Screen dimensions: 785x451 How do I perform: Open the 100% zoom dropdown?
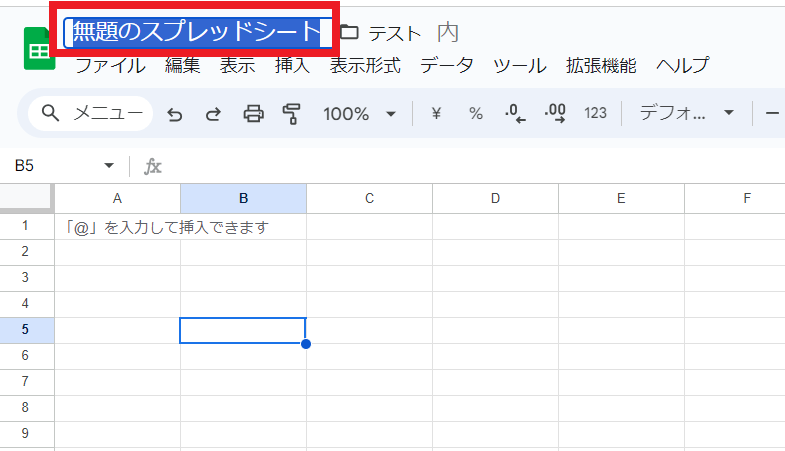[x=359, y=114]
